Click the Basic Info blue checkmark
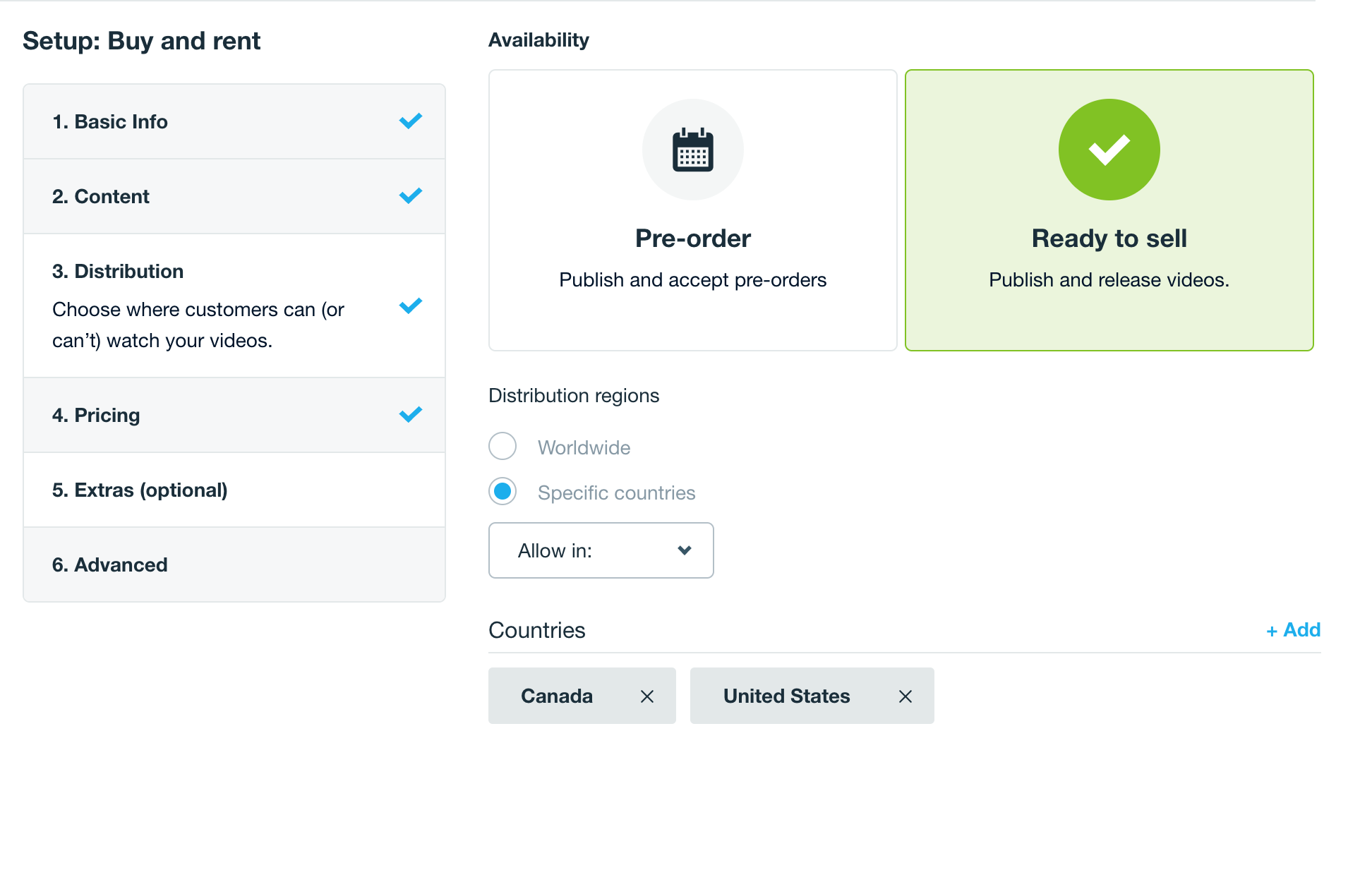The image size is (1372, 882). click(x=410, y=121)
